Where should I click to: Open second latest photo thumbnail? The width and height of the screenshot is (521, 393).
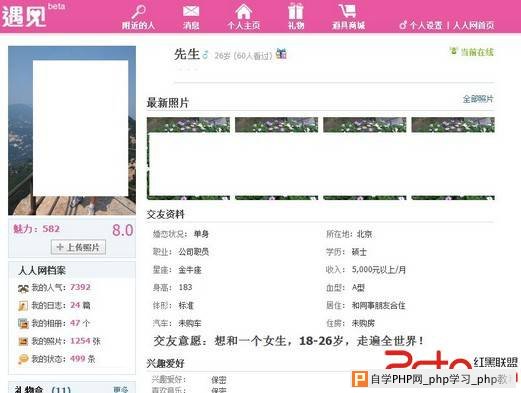277,159
